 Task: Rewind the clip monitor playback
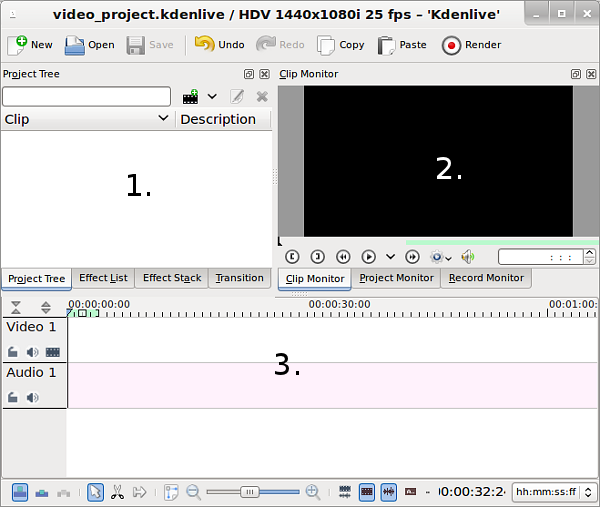[343, 257]
